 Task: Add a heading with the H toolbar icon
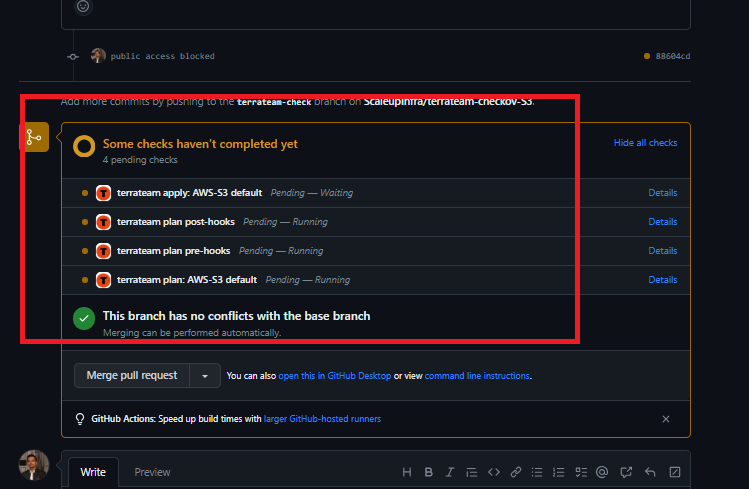point(407,472)
